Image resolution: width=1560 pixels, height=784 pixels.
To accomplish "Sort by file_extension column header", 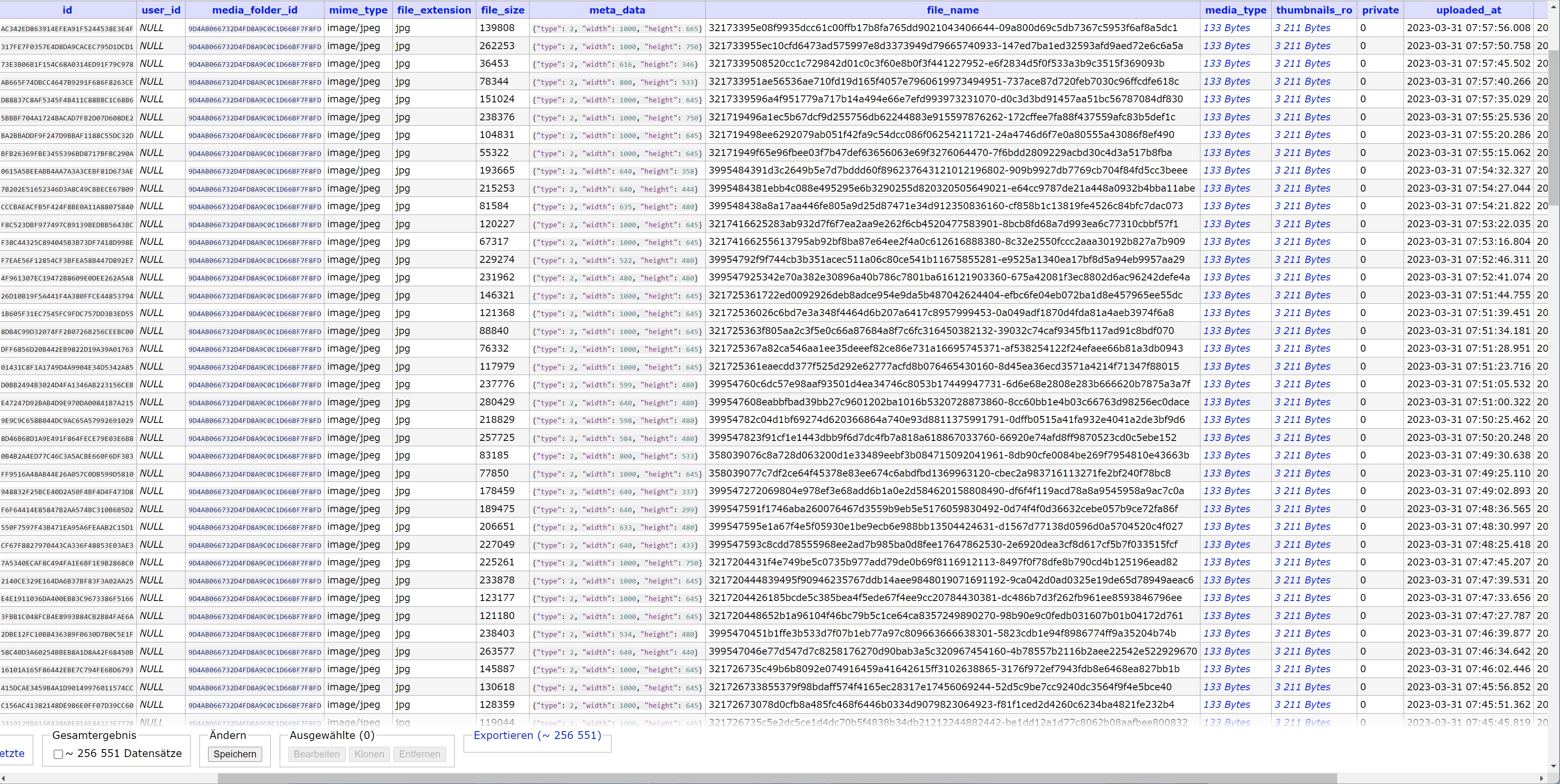I will [x=434, y=10].
